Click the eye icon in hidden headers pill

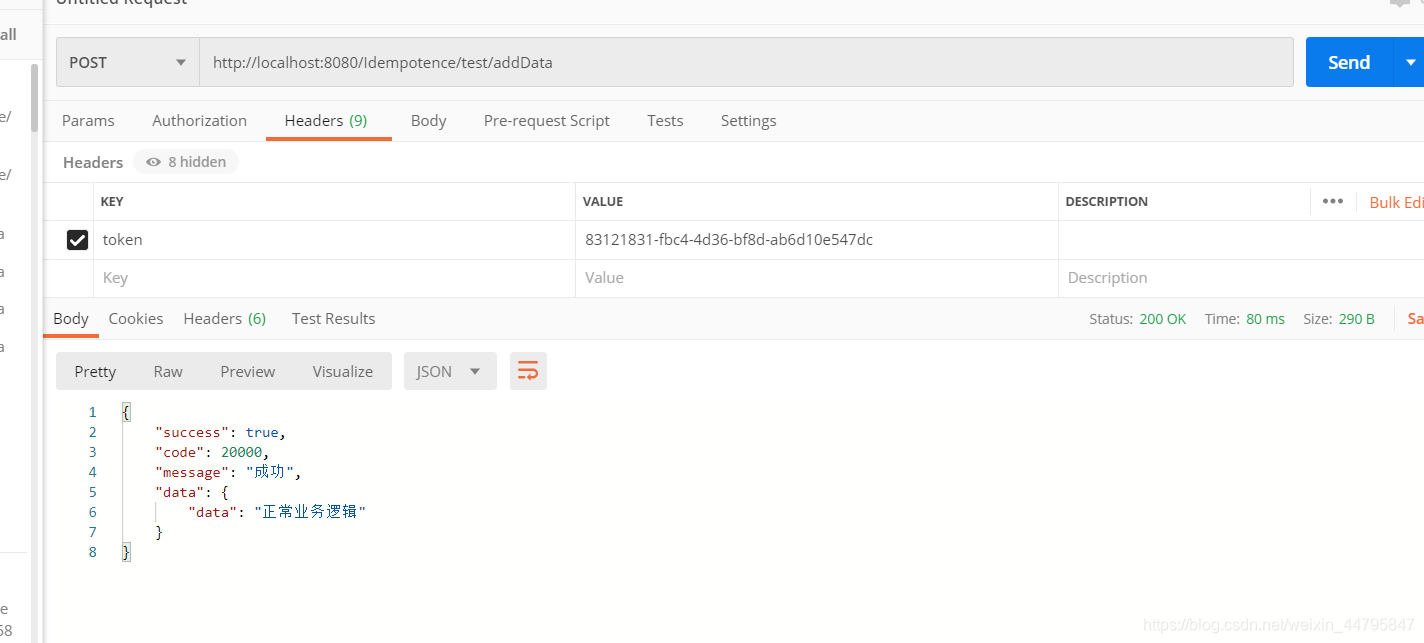pos(153,162)
